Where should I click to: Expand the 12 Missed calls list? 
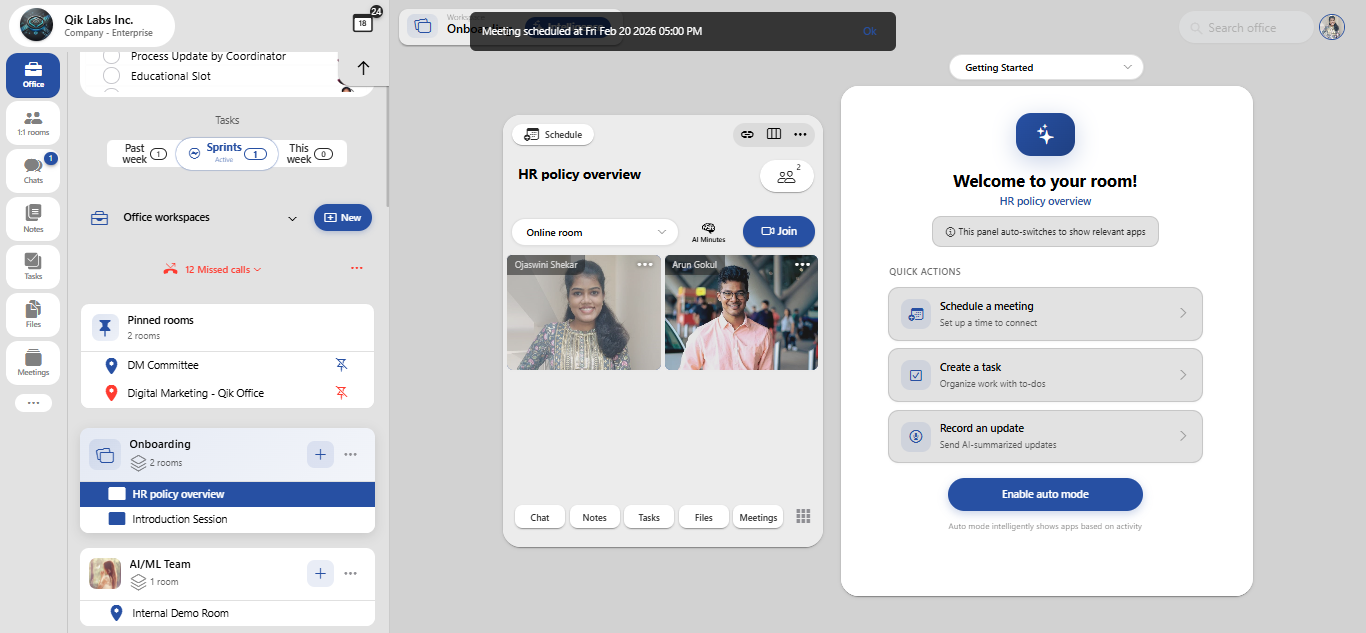pyautogui.click(x=215, y=269)
